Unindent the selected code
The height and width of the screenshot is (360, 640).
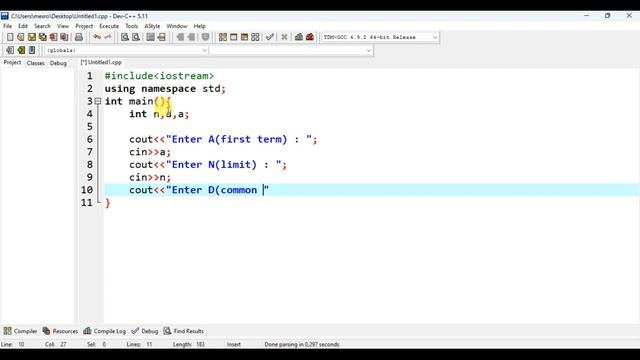coord(191,37)
